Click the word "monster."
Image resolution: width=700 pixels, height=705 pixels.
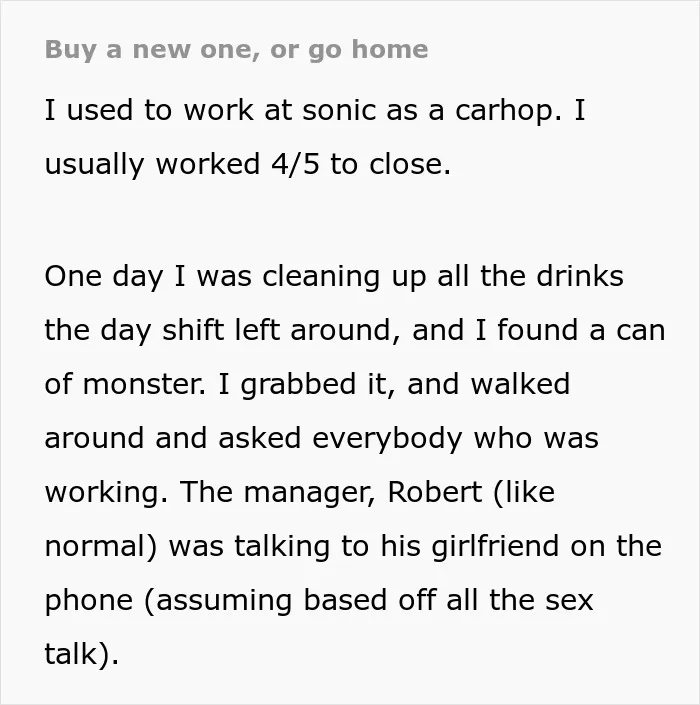144,385
